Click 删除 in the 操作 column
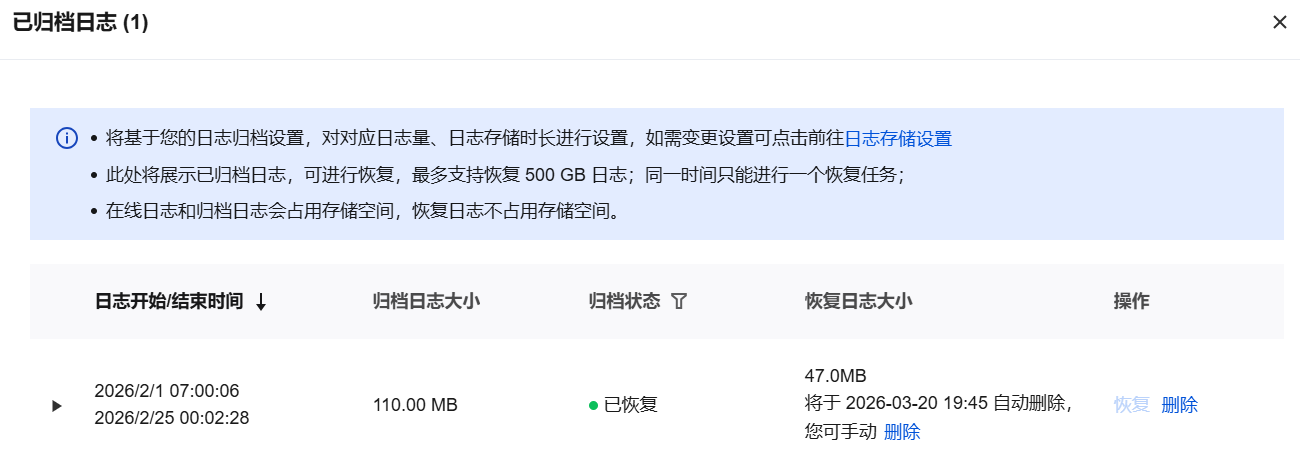The height and width of the screenshot is (460, 1300). (x=1179, y=405)
